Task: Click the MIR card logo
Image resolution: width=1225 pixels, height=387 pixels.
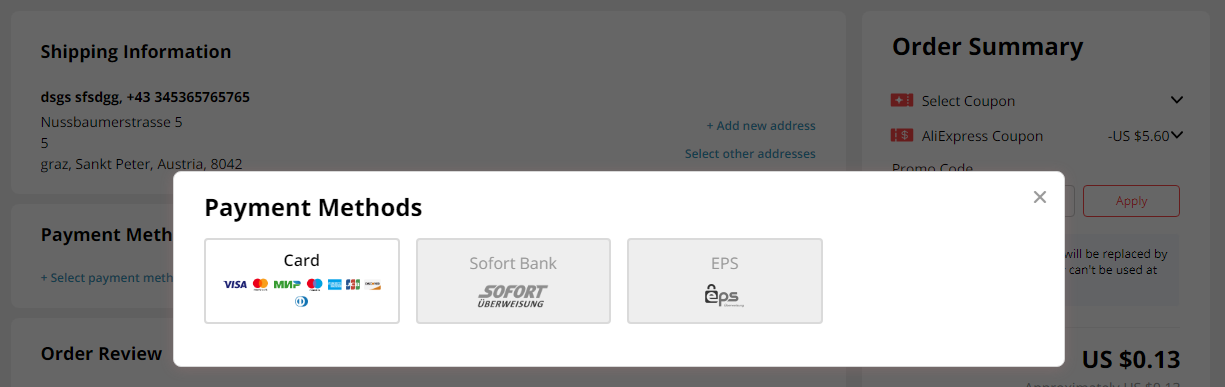Action: (x=287, y=285)
